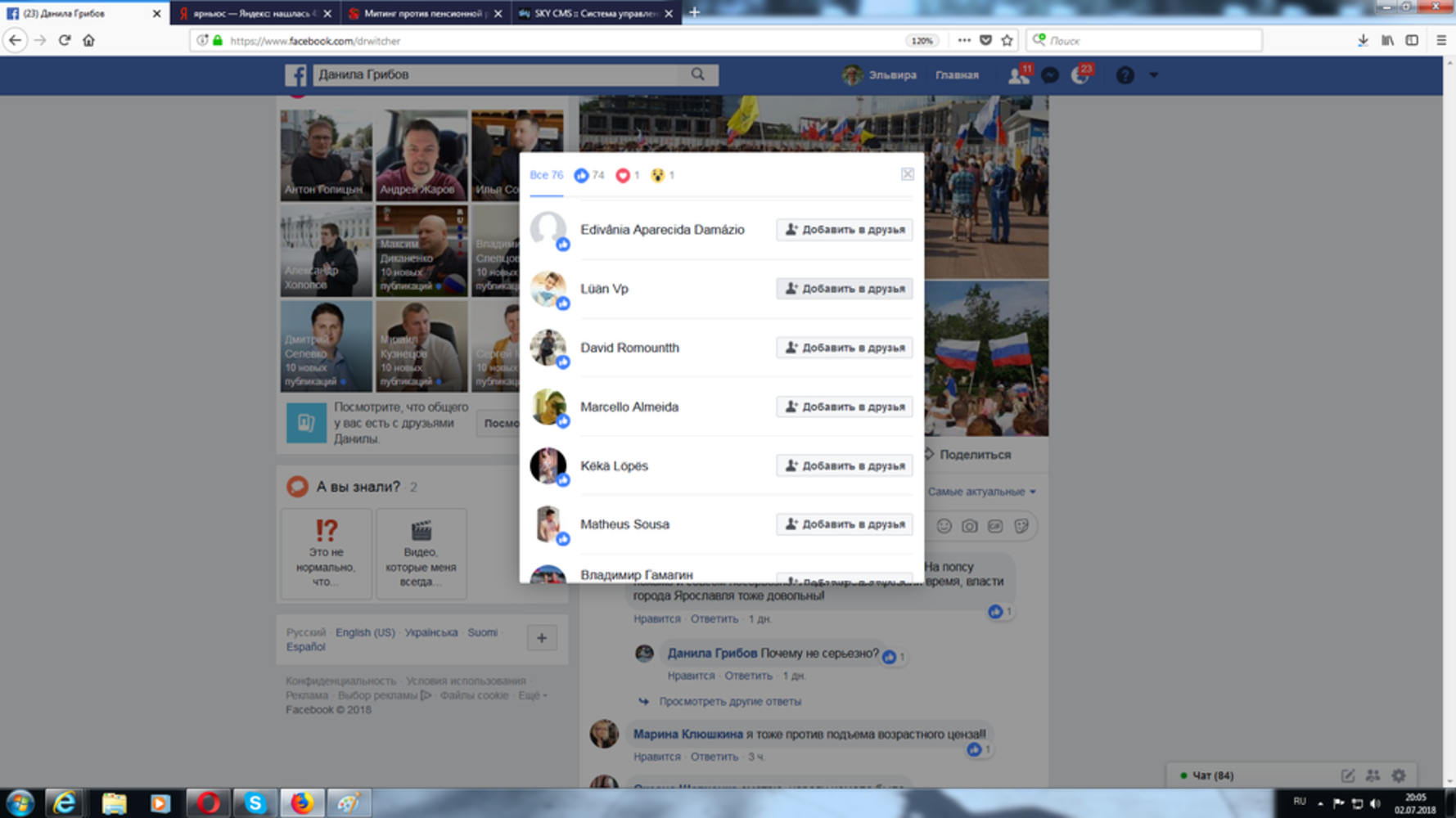The height and width of the screenshot is (818, 1456).
Task: Open chat options gear icon in chat bar
Action: (1399, 775)
